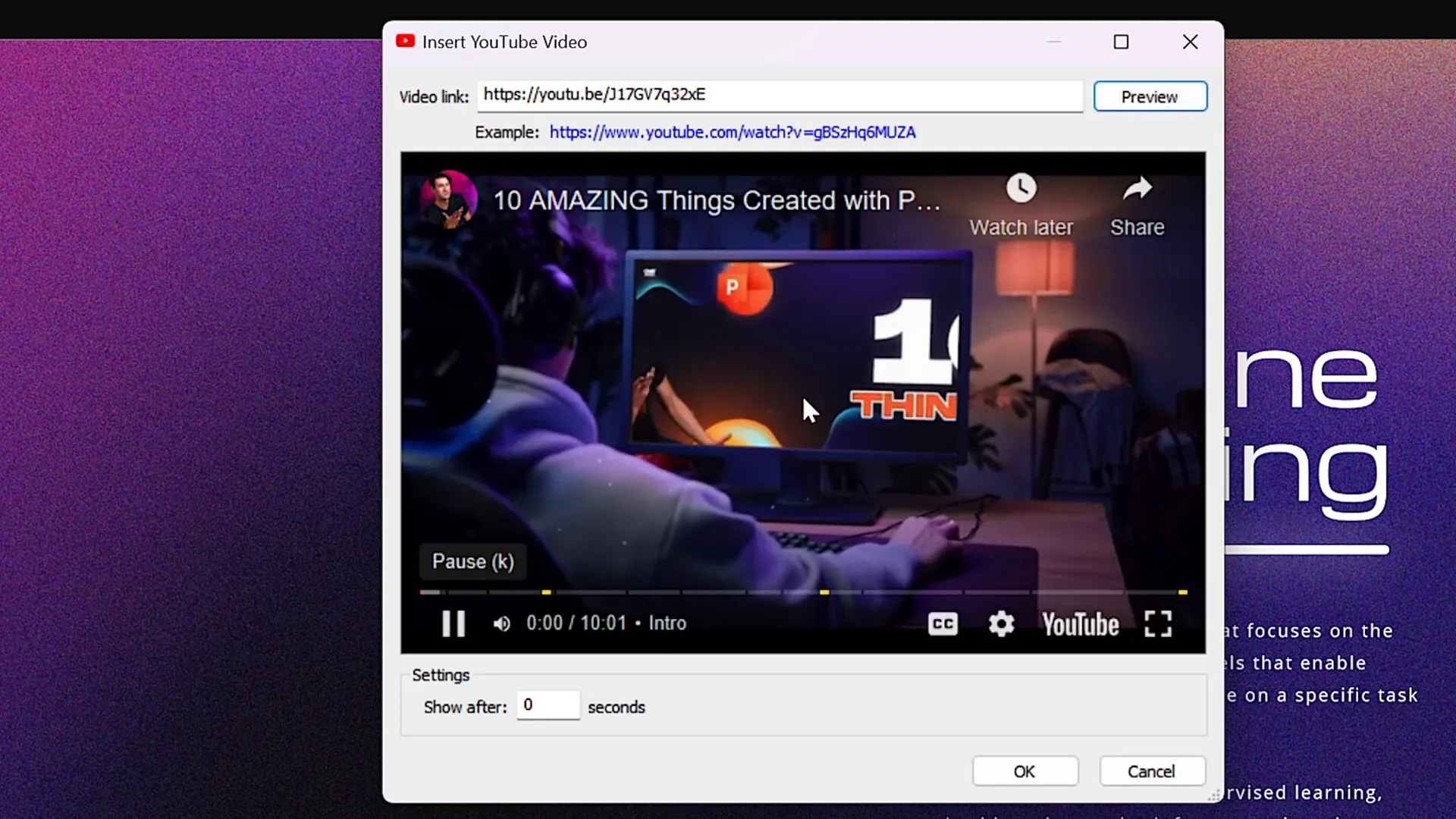
Task: Toggle closed captions CC icon
Action: [943, 624]
